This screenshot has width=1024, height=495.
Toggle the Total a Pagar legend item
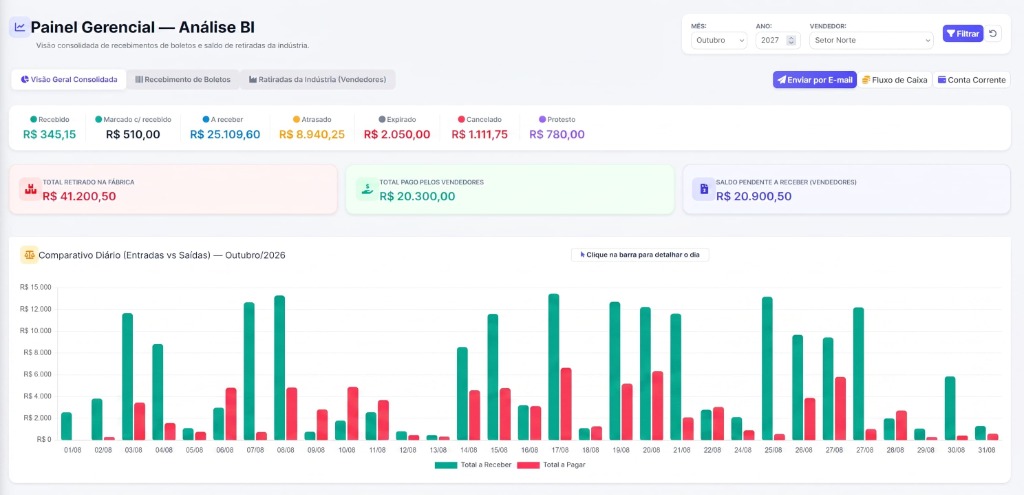[551, 465]
